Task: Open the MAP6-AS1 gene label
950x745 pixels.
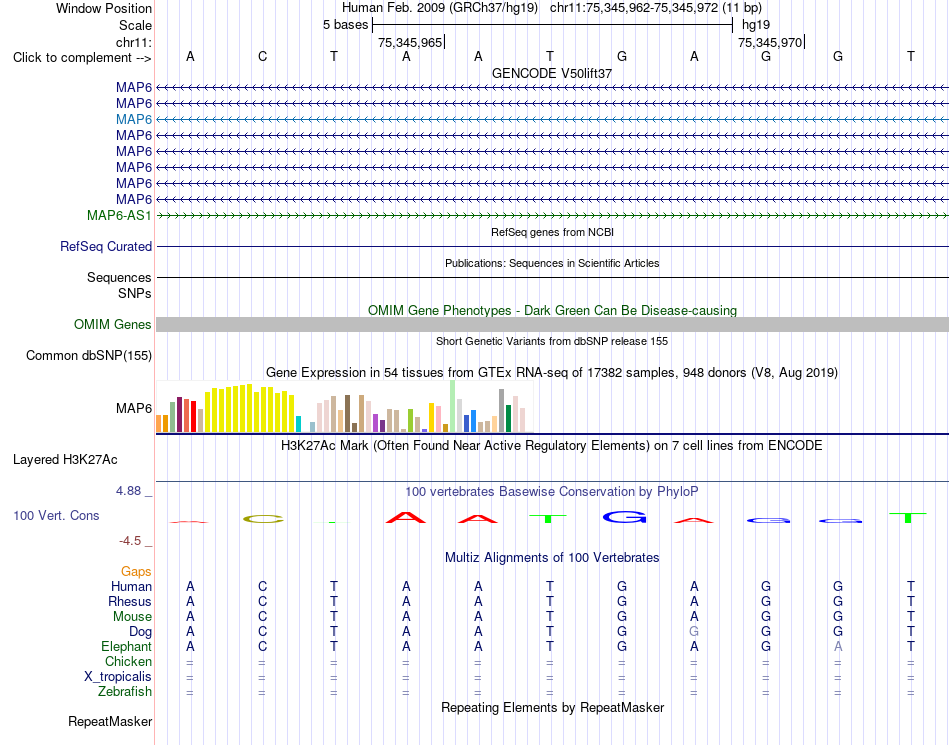Action: (x=119, y=216)
